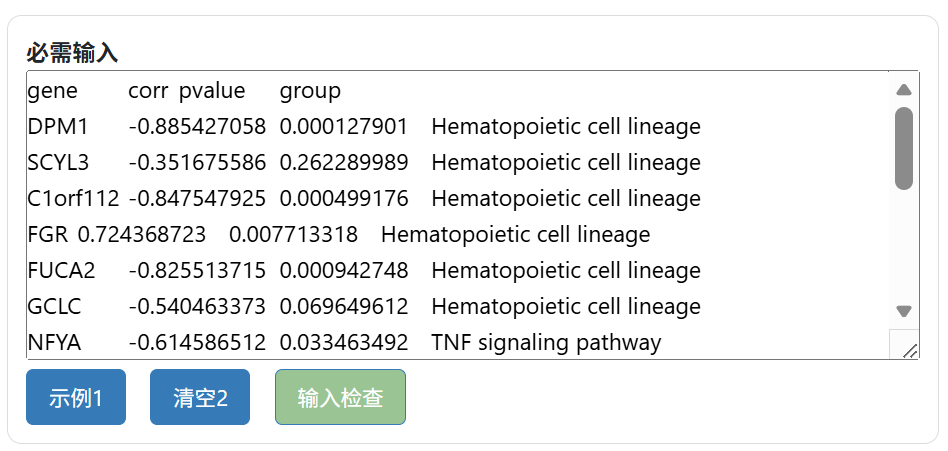The image size is (948, 451).
Task: Click the FGR pvalue 0.007713318
Action: 293,235
